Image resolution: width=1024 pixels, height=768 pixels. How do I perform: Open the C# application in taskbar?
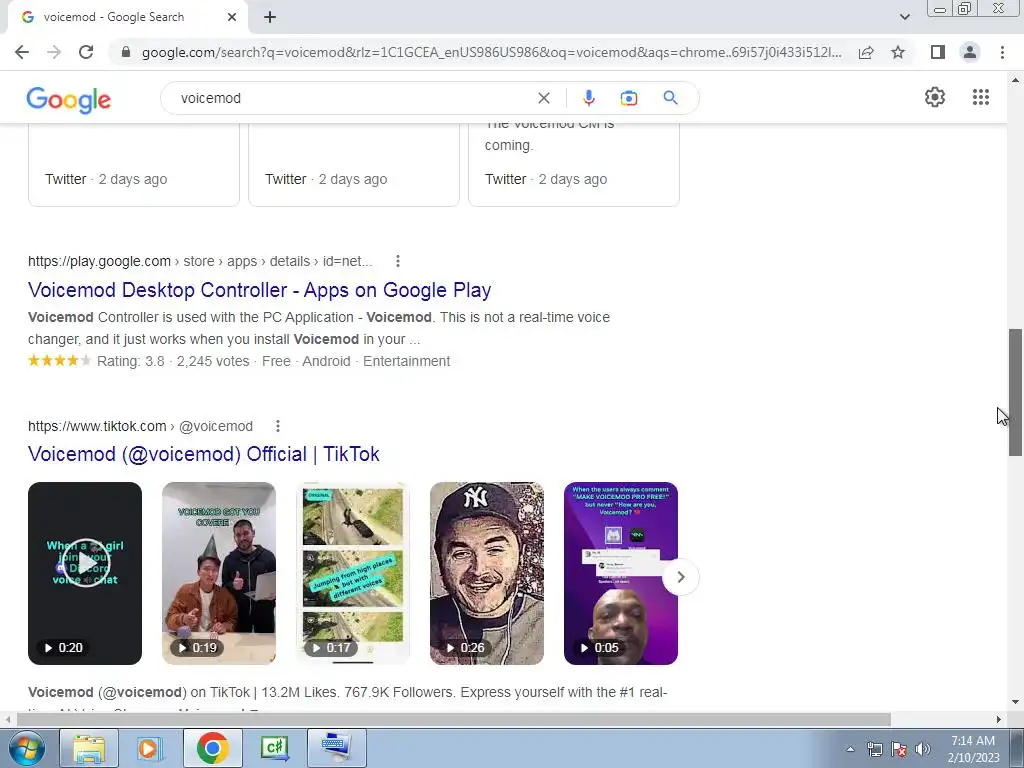pos(274,748)
